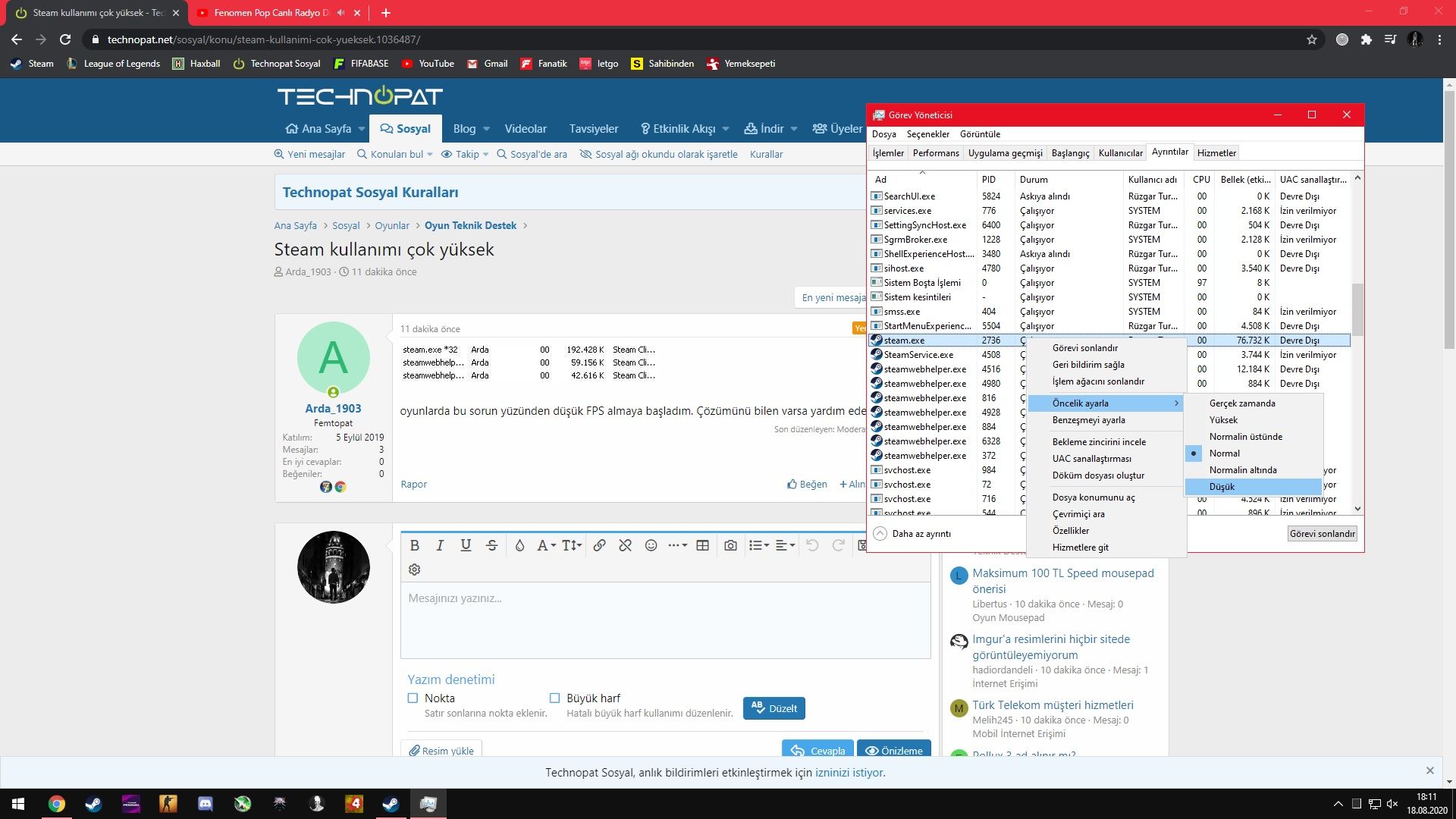Click the editor settings gear icon
Image resolution: width=1456 pixels, height=819 pixels.
pos(415,570)
